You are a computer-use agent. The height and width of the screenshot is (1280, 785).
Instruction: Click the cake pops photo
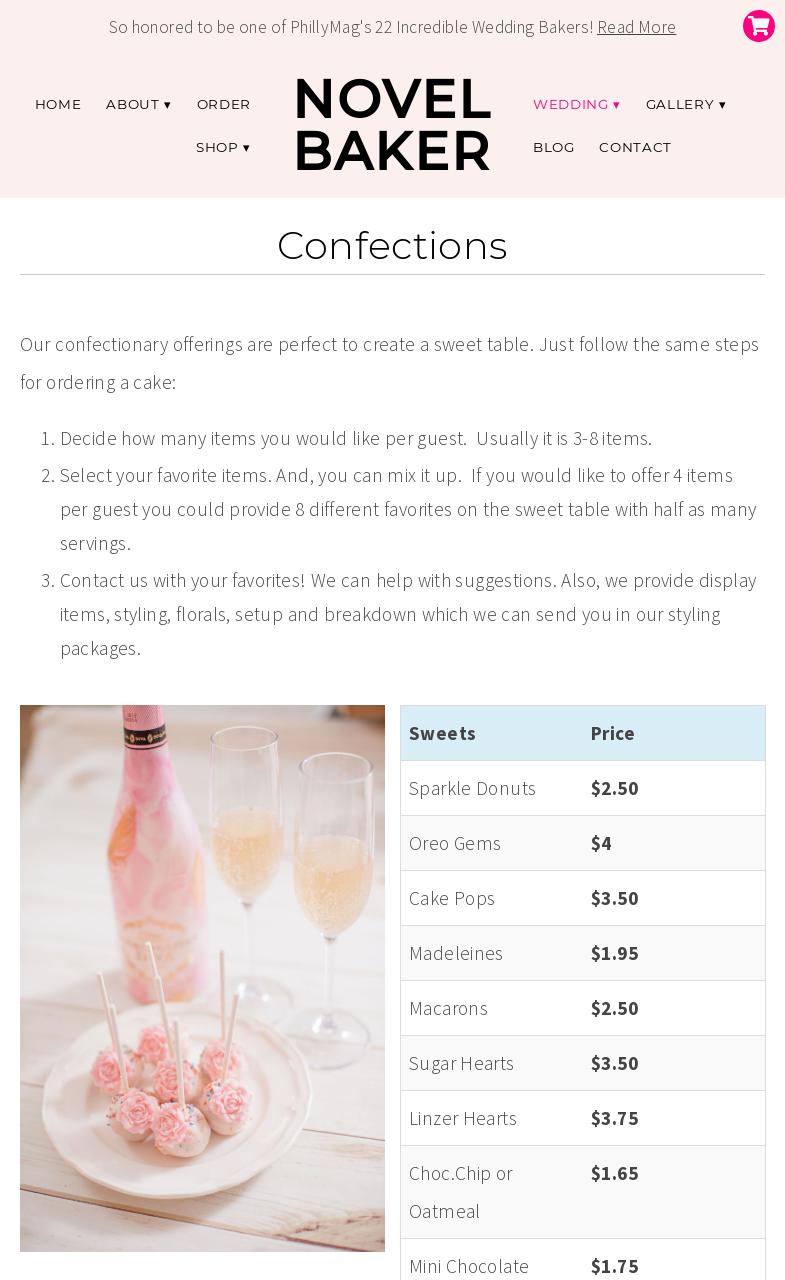(202, 978)
